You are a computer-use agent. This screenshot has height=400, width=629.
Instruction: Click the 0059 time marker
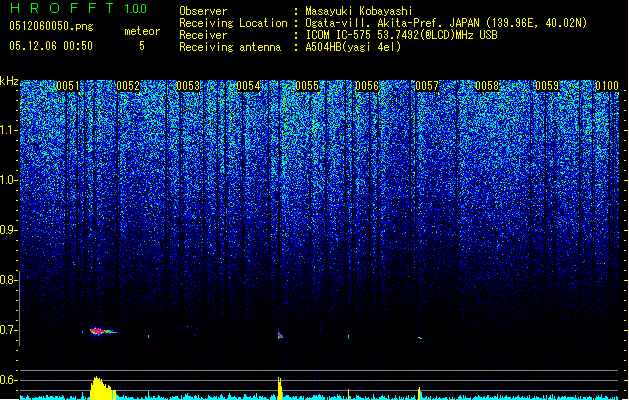(547, 86)
